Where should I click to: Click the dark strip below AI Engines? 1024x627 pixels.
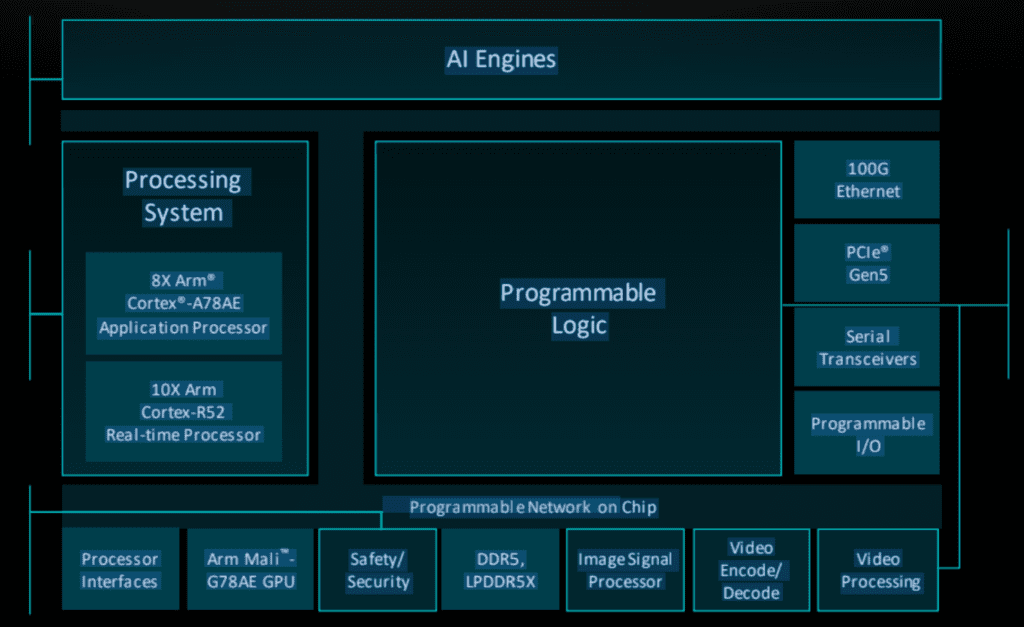(x=500, y=121)
